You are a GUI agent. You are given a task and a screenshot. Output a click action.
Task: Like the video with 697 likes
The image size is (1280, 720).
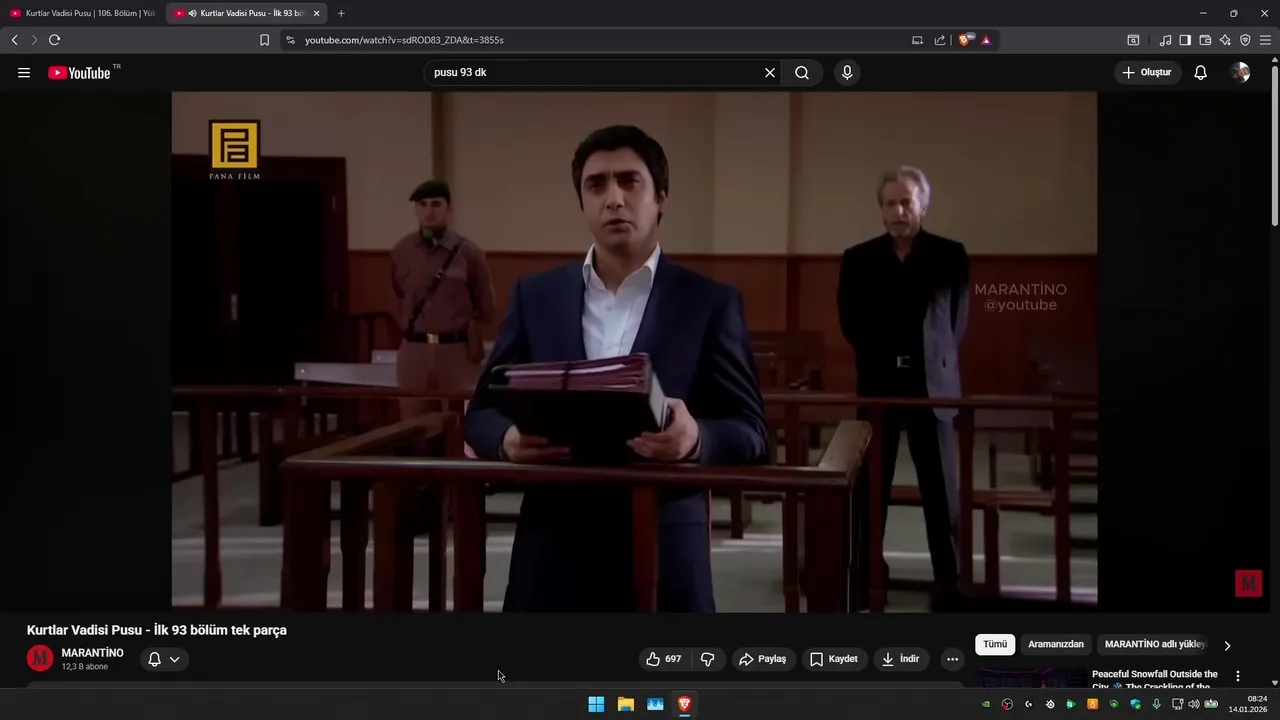(x=664, y=659)
